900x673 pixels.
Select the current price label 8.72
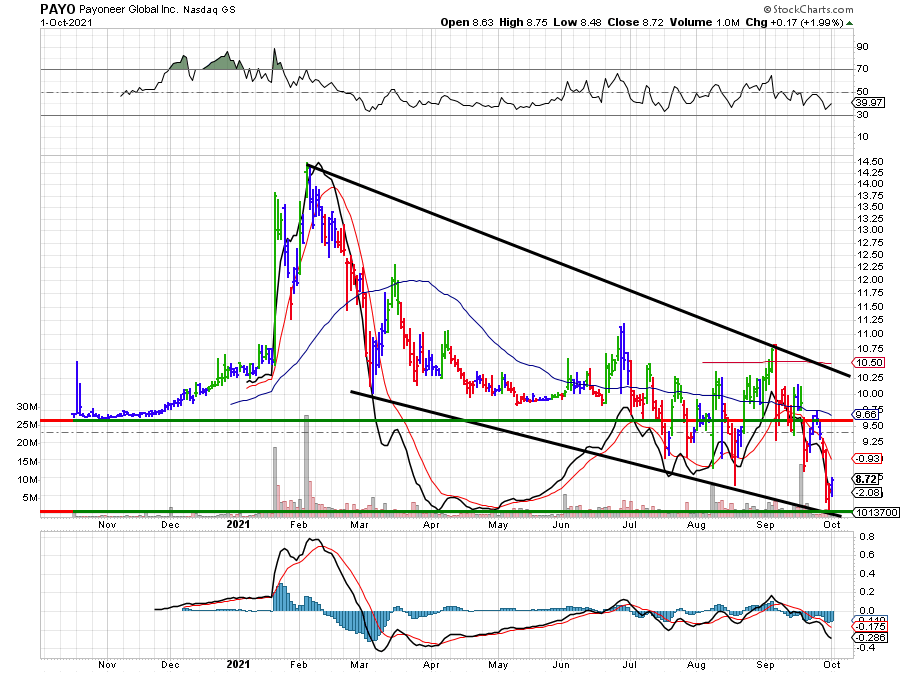coord(866,479)
